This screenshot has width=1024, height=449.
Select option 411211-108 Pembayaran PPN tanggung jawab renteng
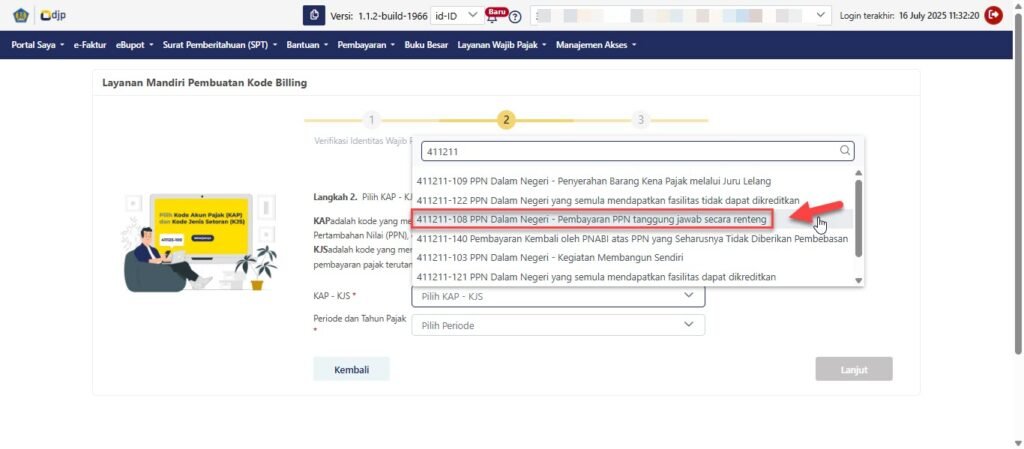point(591,219)
